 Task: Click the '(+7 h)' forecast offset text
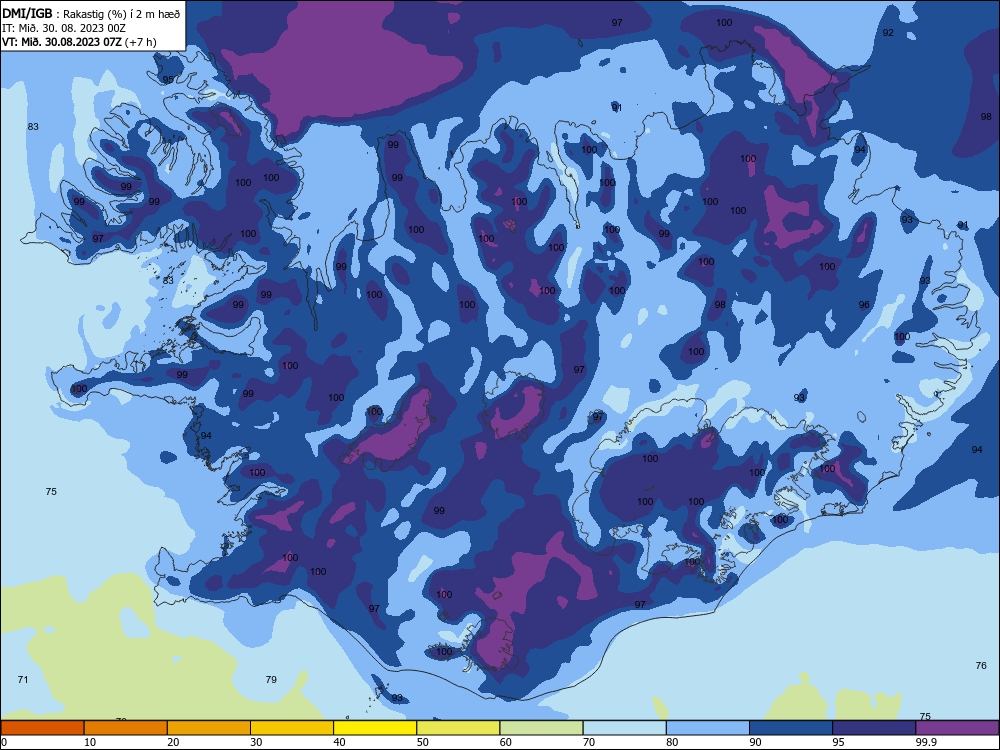(x=141, y=42)
